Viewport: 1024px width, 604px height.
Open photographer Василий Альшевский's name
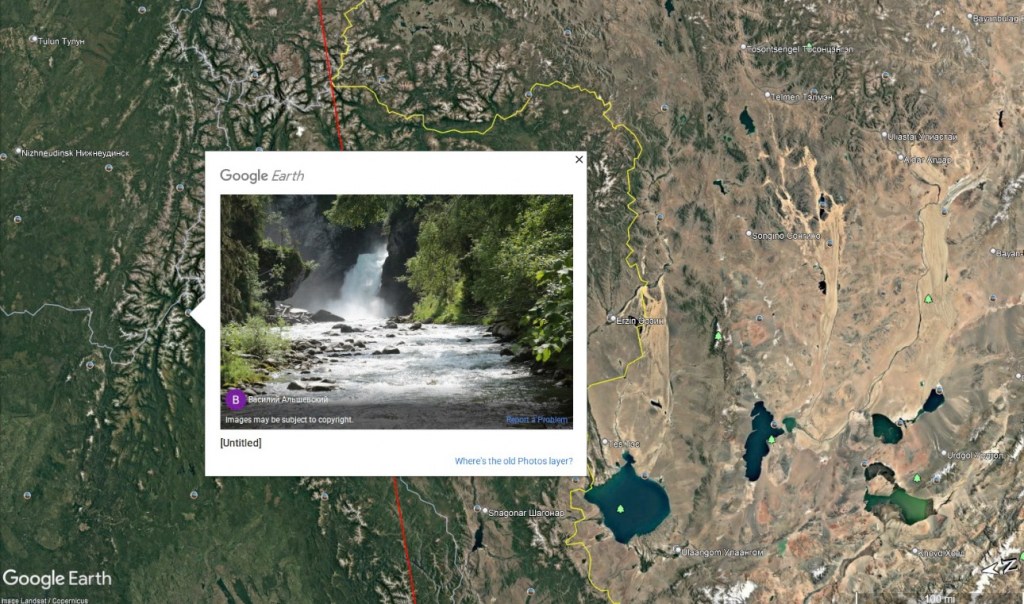tap(288, 399)
